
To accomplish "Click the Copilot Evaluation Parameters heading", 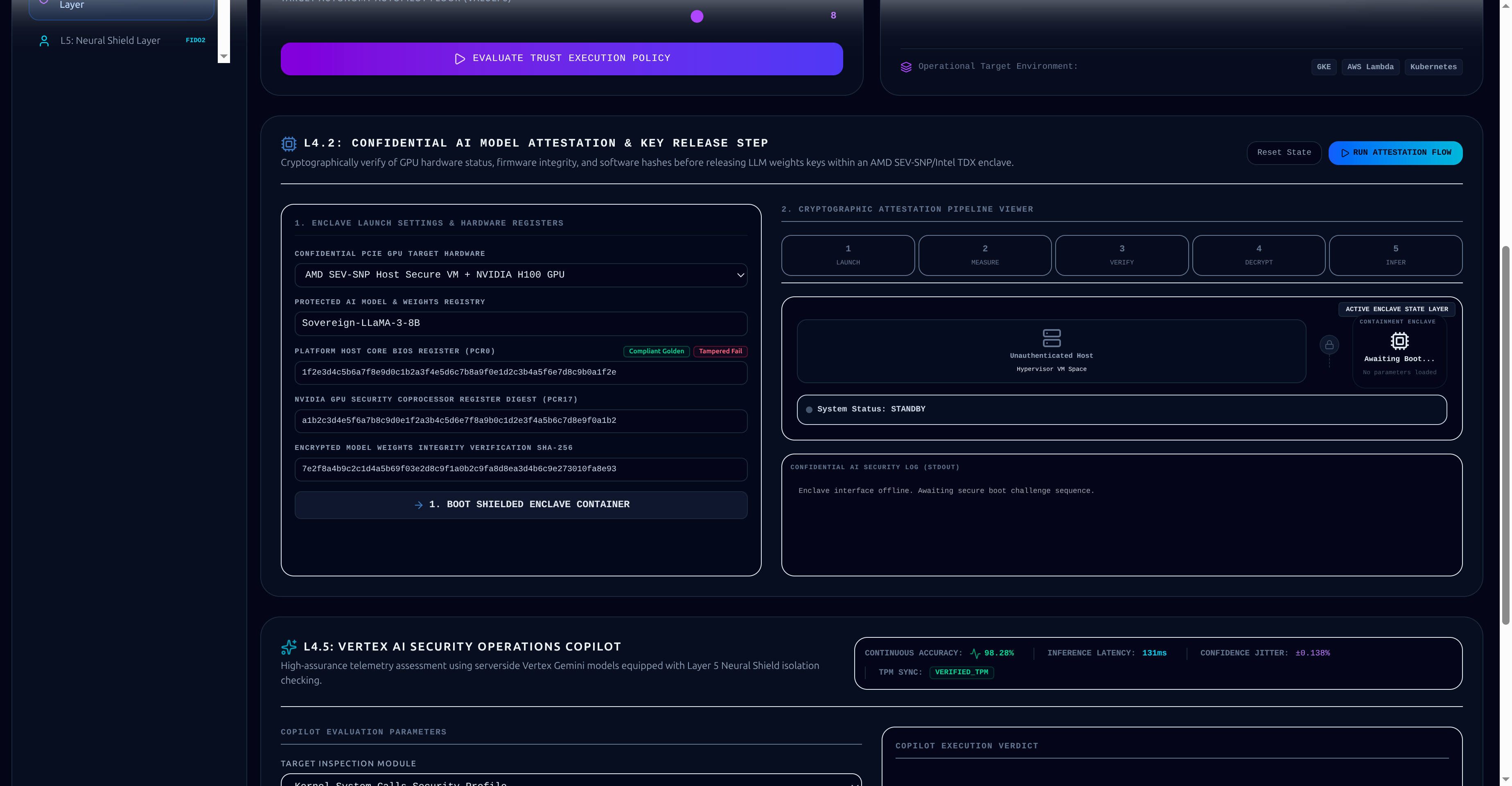I will 363,732.
